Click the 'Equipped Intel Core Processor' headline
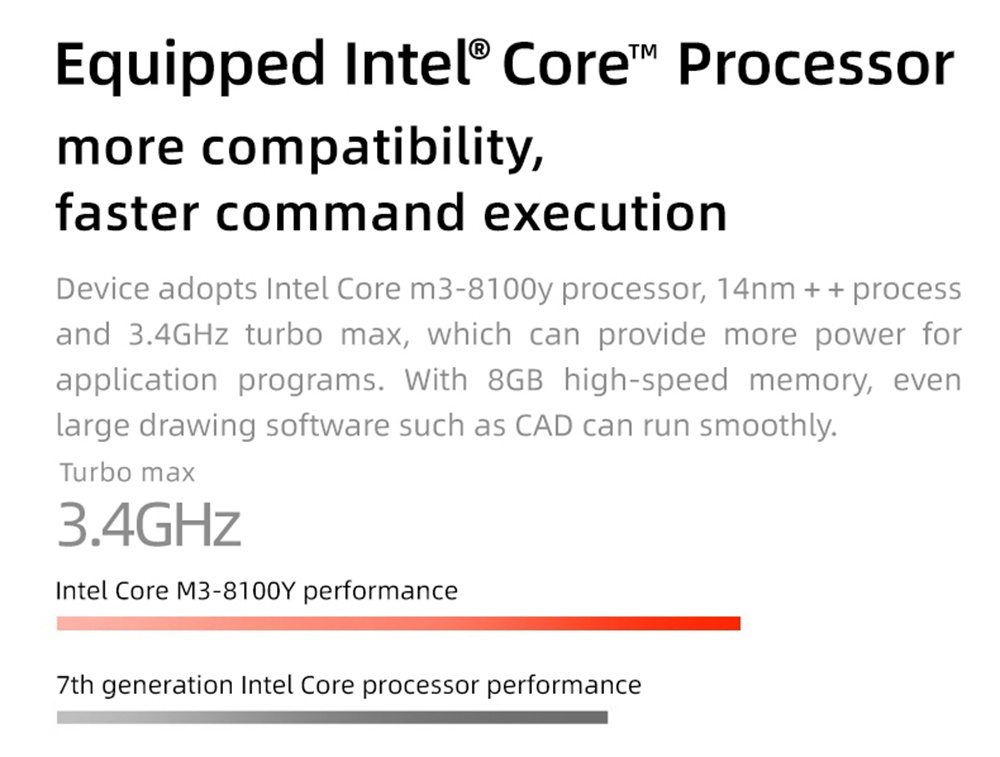The image size is (1000, 757). point(504,66)
